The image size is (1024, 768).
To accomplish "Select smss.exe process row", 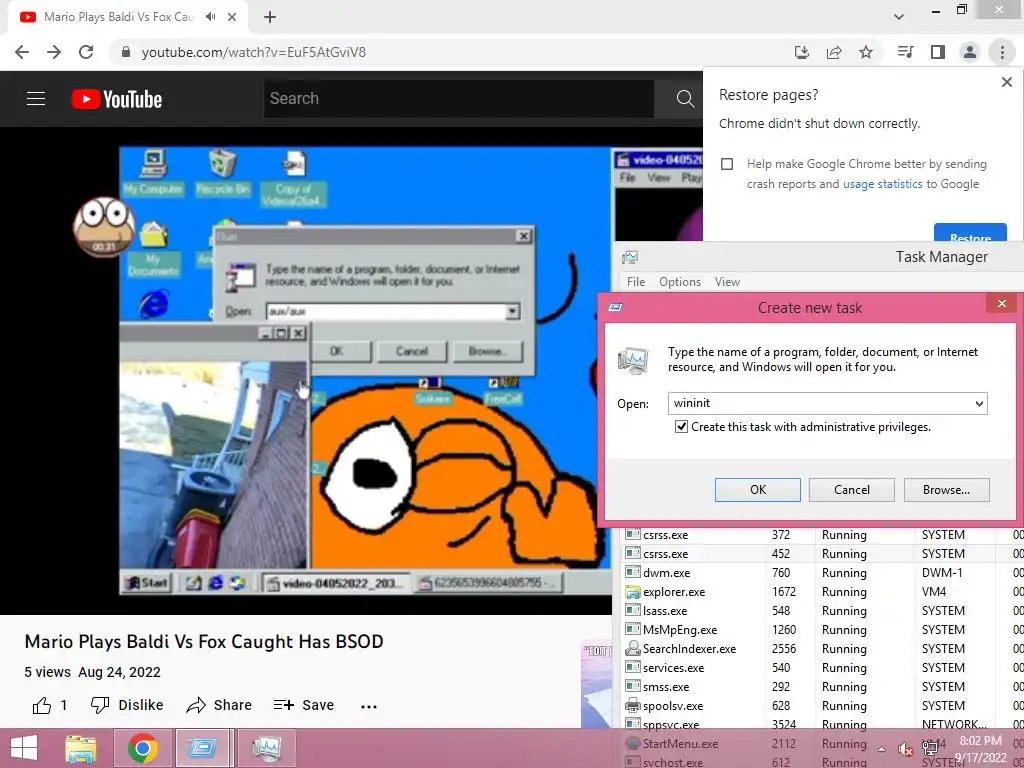I will (x=823, y=686).
